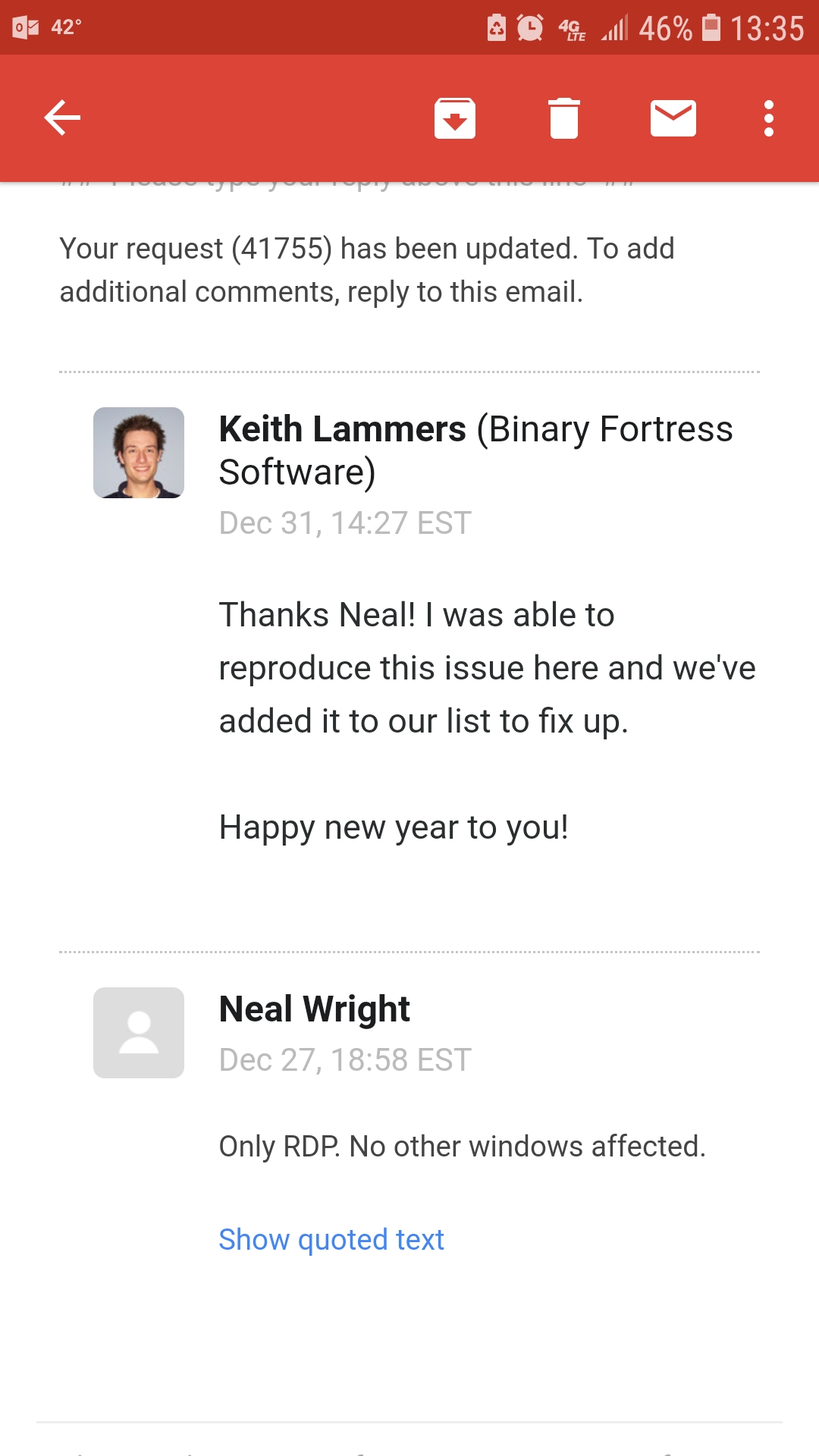Tap the Dec 31, 14:27 EST timestamp
The width and height of the screenshot is (819, 1456).
point(345,523)
